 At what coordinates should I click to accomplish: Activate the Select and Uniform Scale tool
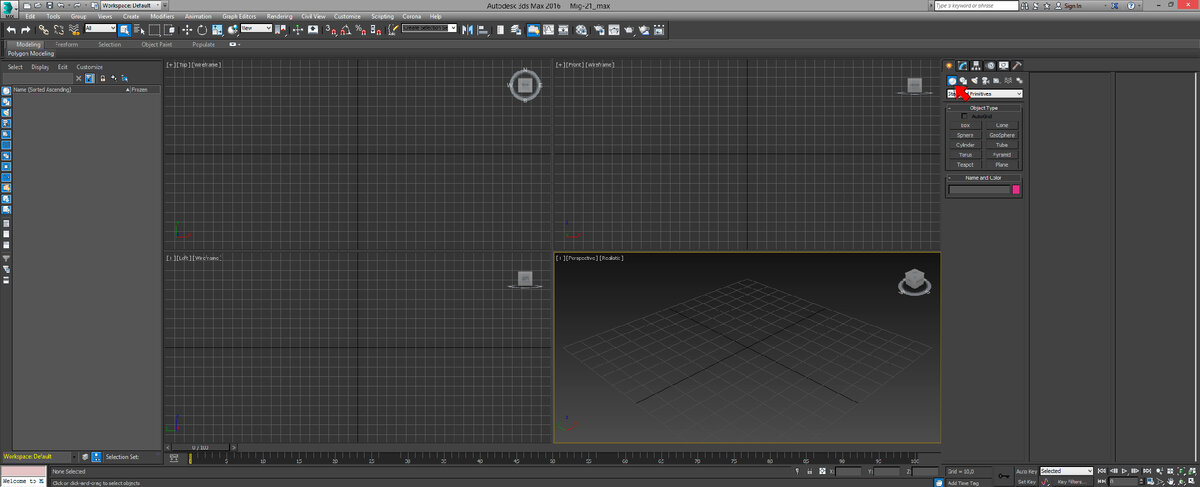[x=218, y=29]
